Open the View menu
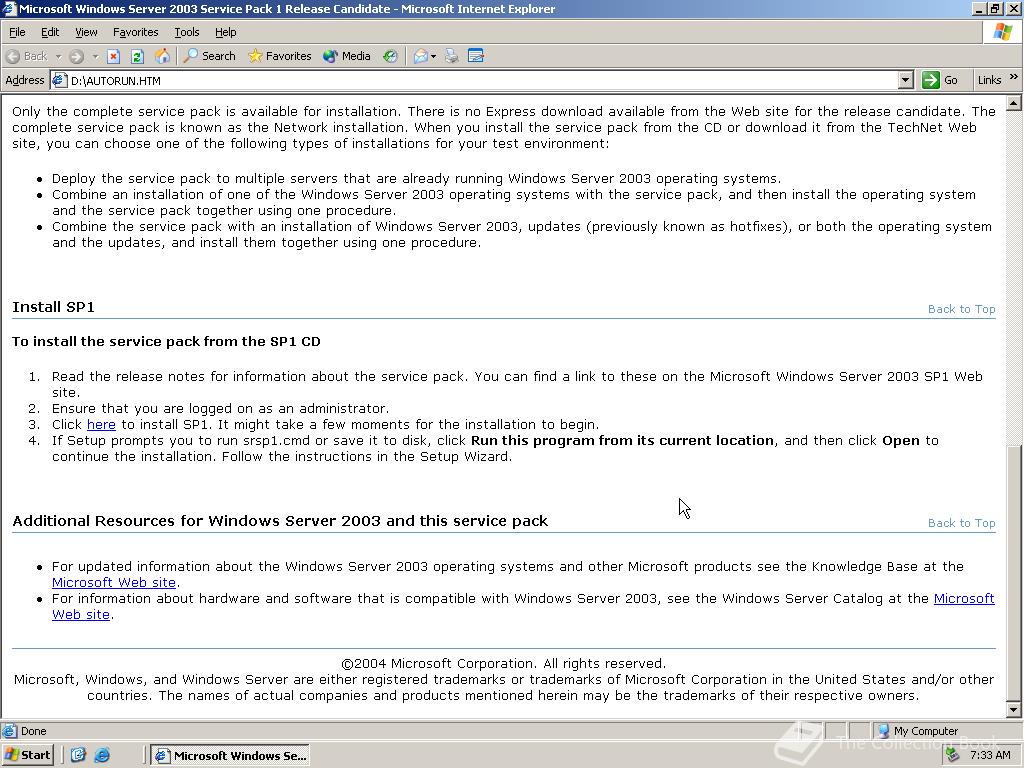This screenshot has height=768, width=1024. [x=86, y=32]
